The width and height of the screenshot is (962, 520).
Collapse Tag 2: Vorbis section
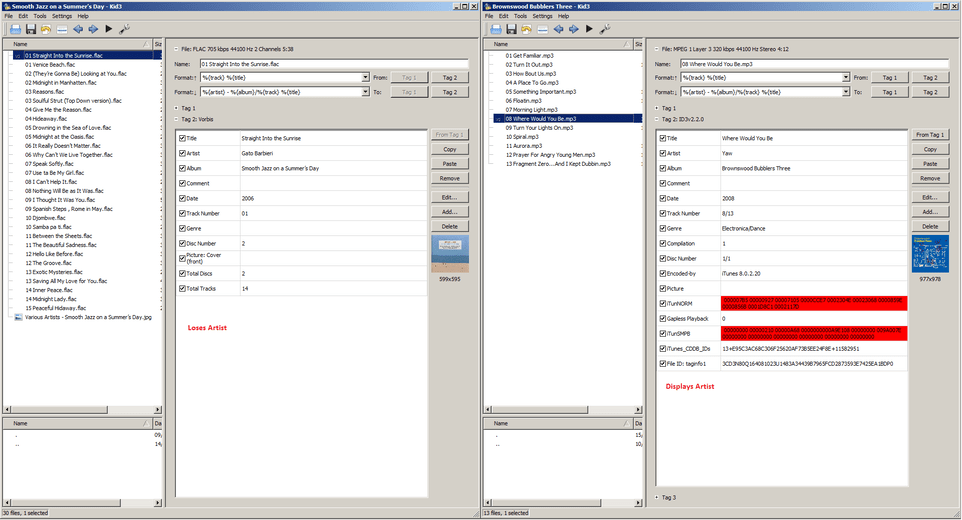(x=176, y=120)
